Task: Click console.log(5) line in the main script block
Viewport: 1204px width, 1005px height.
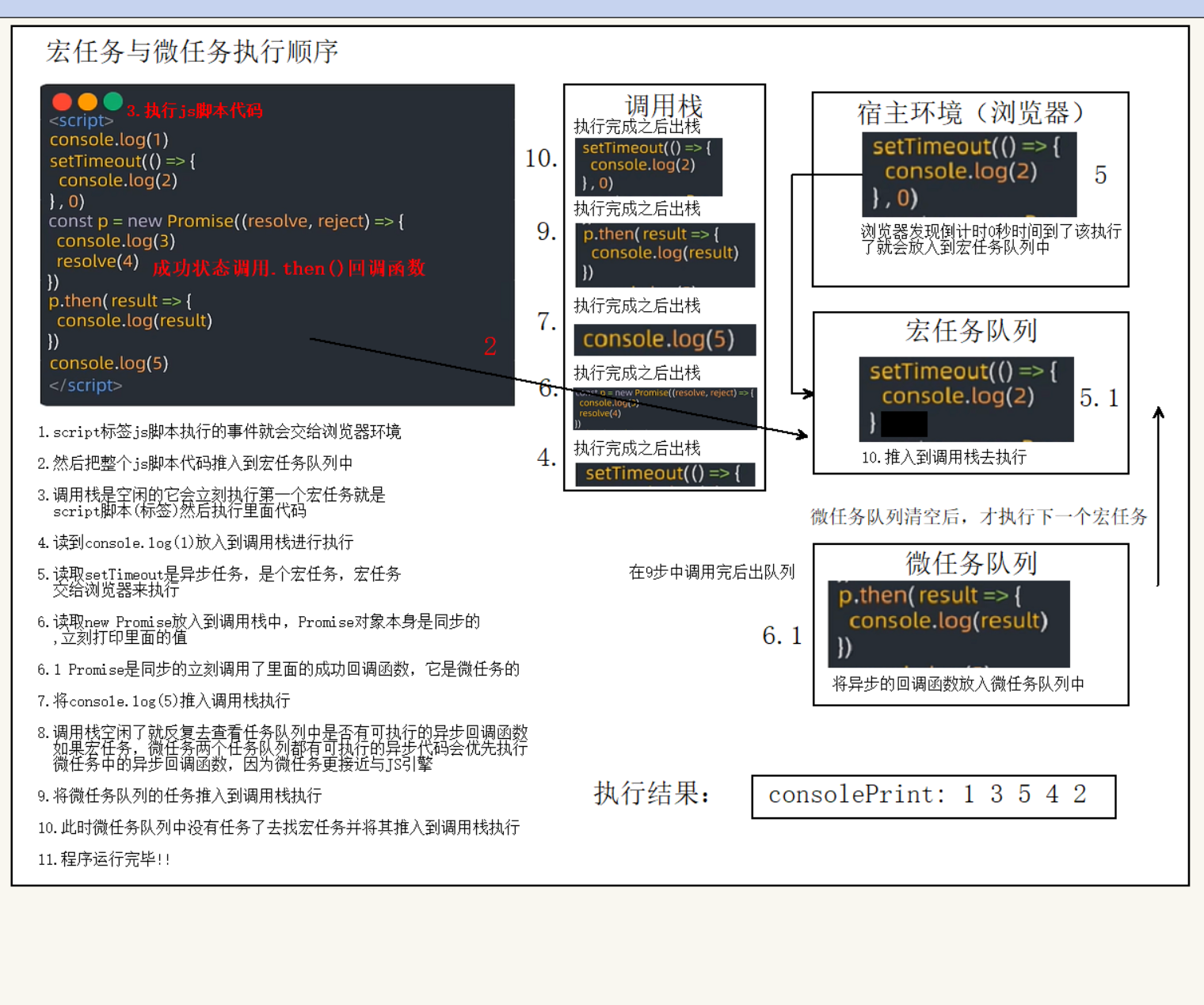Action: pyautogui.click(x=109, y=364)
